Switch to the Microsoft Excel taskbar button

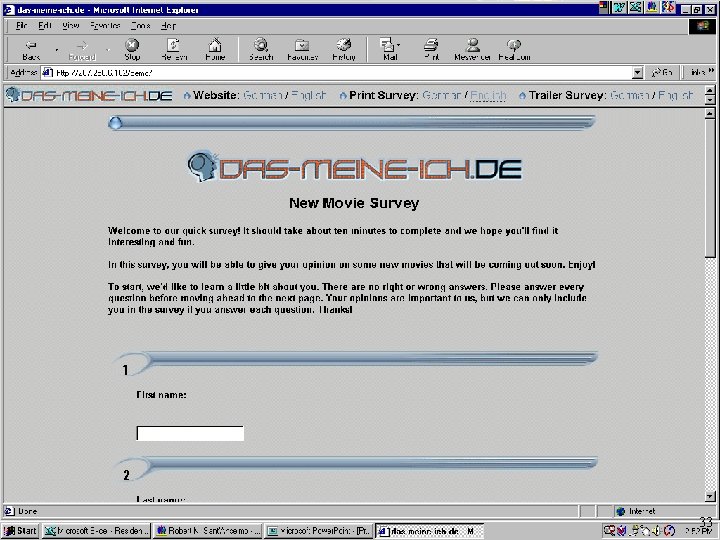pos(96,531)
